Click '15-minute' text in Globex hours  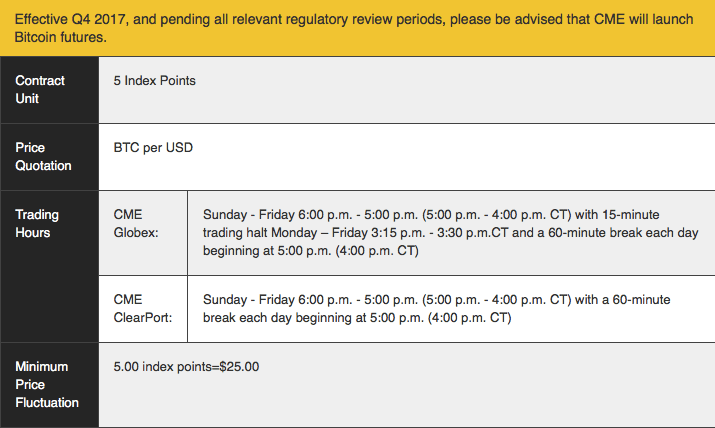click(631, 214)
